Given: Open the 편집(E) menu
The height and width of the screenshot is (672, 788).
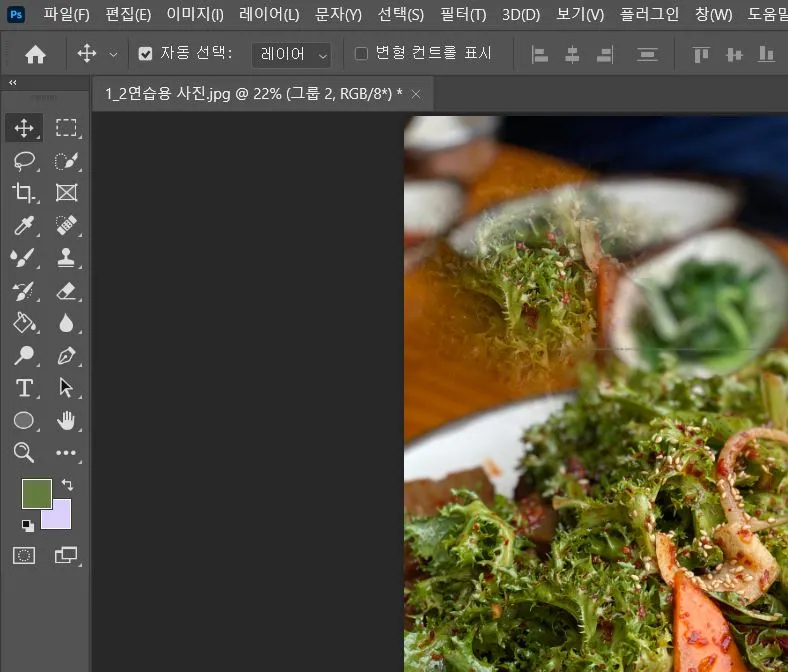Looking at the screenshot, I should pyautogui.click(x=128, y=14).
